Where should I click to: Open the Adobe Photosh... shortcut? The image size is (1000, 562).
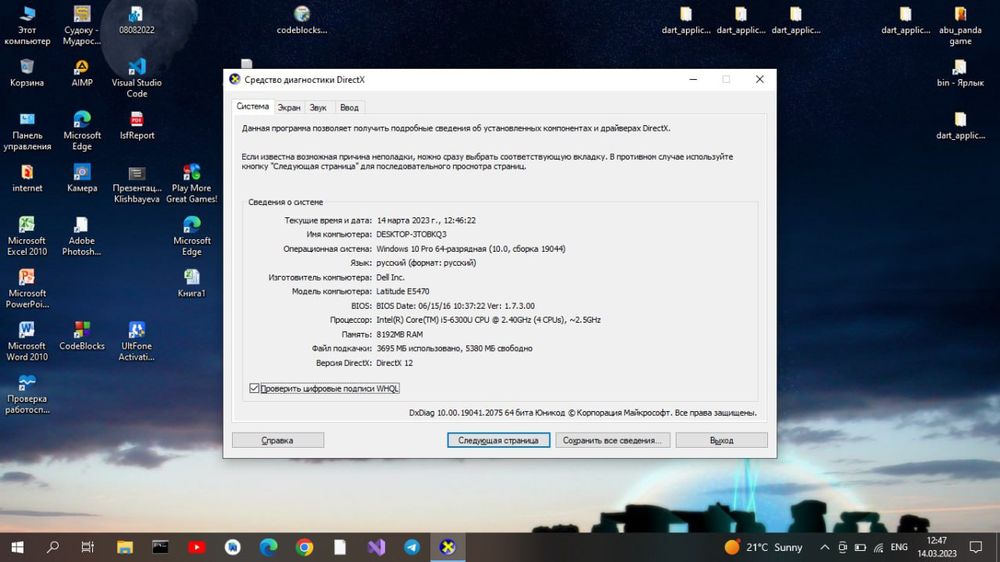point(82,236)
